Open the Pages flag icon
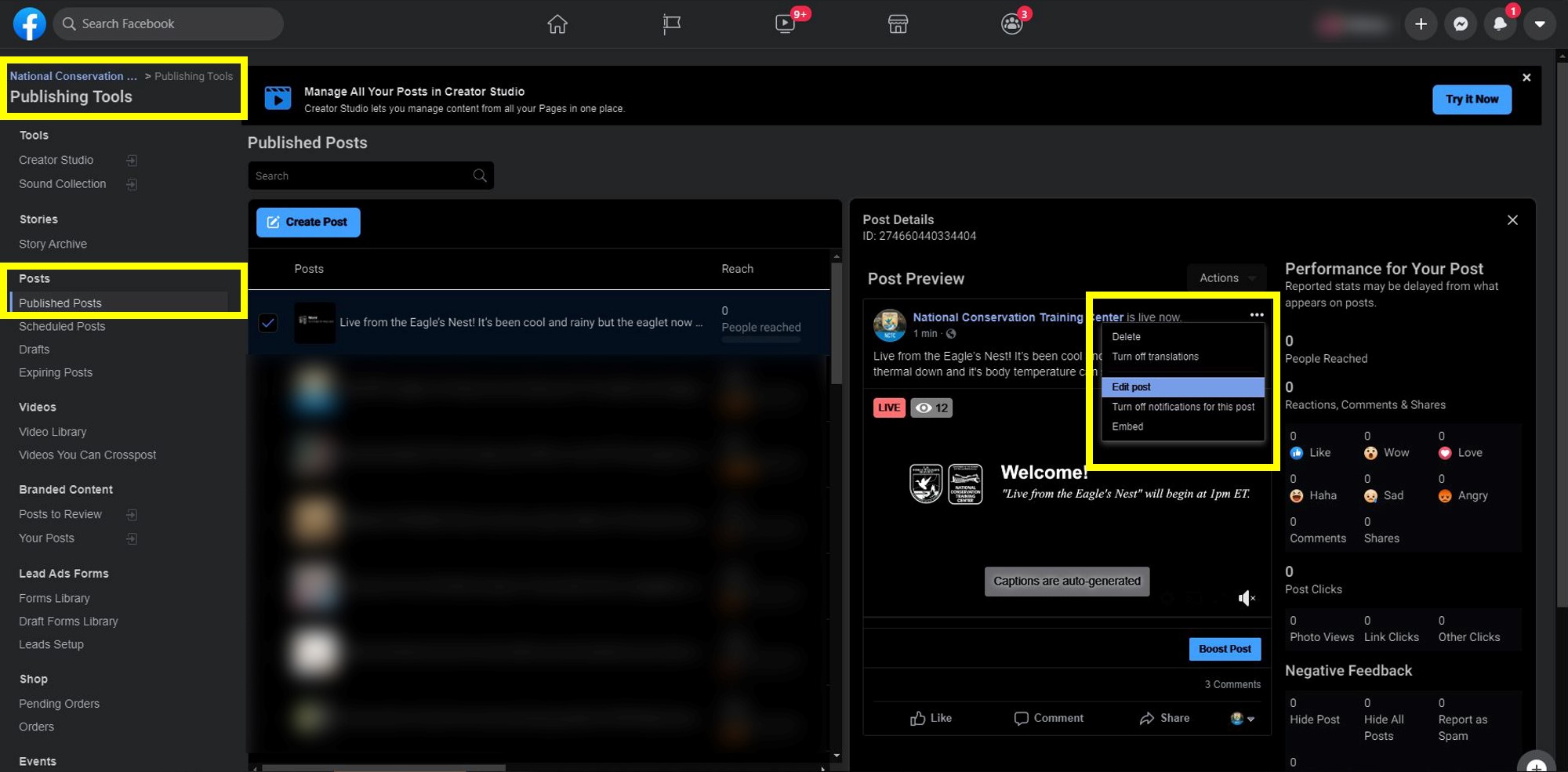 click(x=671, y=24)
